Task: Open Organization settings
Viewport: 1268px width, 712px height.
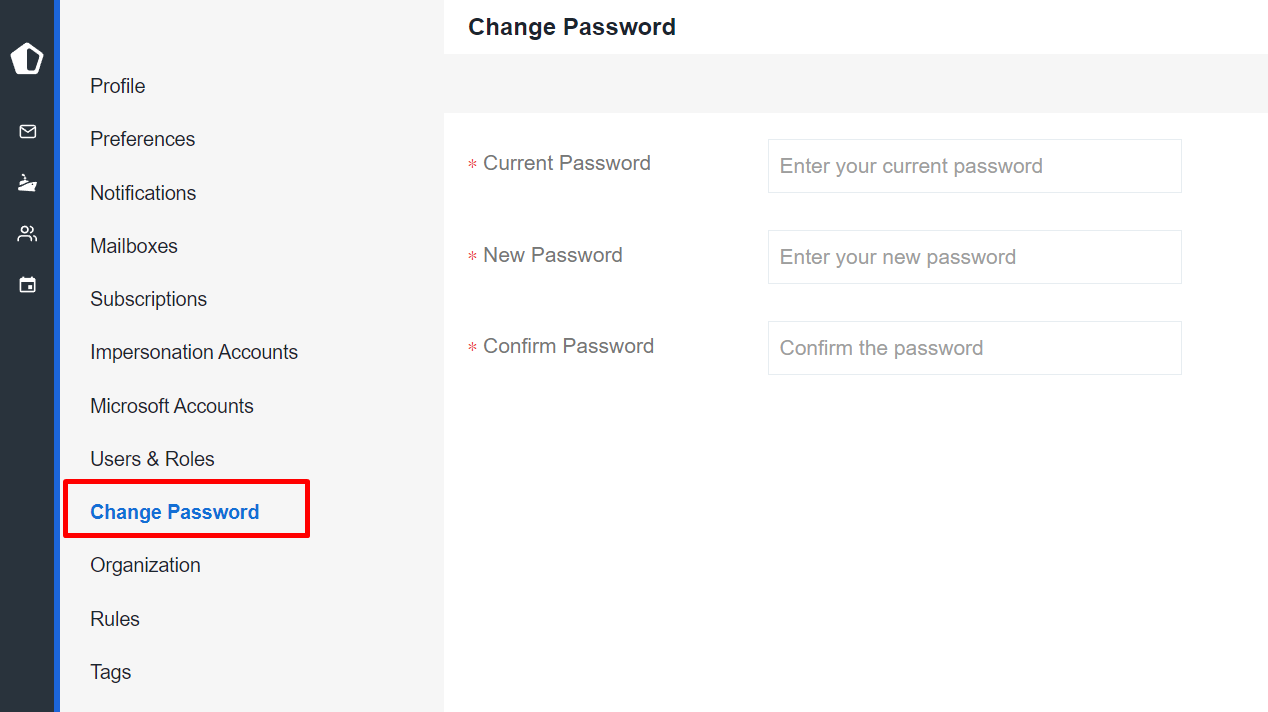Action: point(146,565)
